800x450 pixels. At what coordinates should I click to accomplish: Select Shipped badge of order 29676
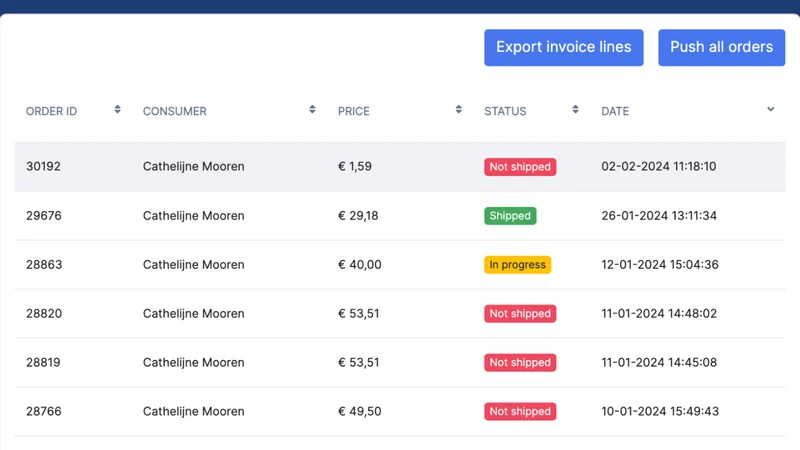pyautogui.click(x=510, y=216)
